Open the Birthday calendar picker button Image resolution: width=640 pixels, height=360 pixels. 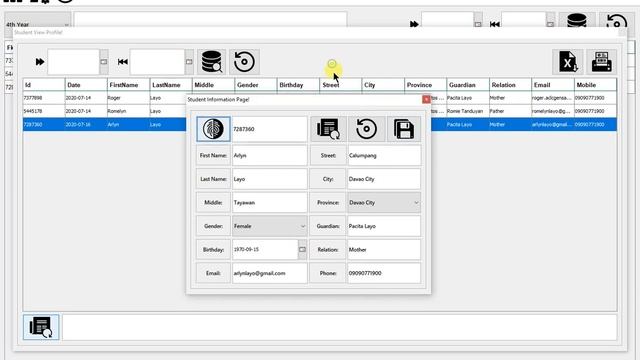tap(302, 249)
